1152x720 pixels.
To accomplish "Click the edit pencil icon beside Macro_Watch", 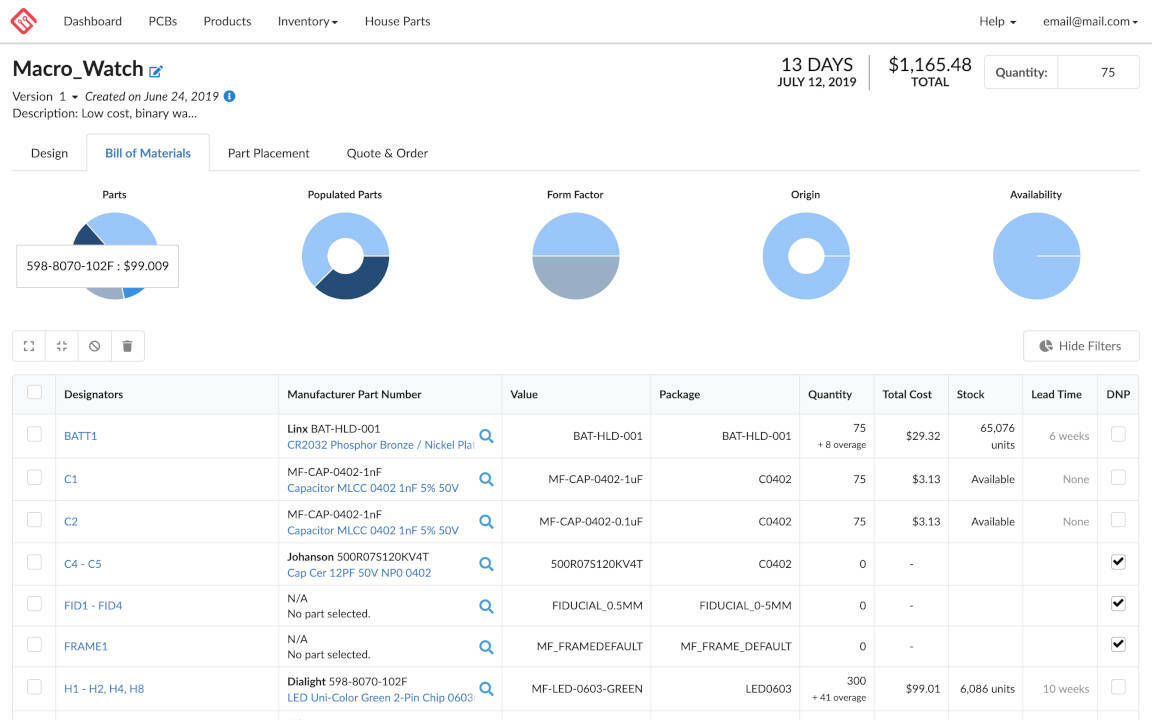I will (156, 71).
